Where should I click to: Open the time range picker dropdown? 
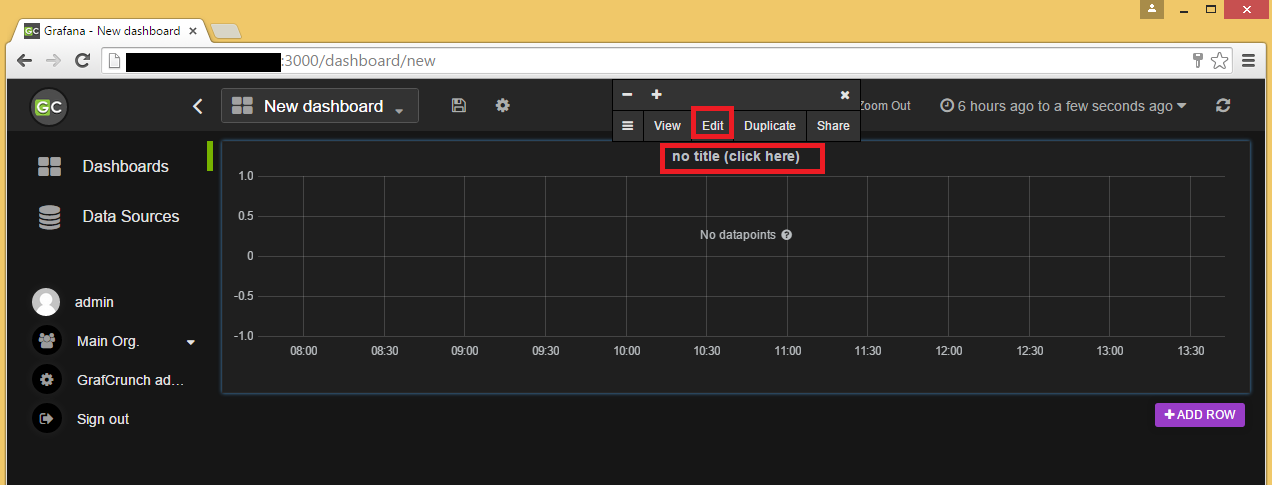[1064, 106]
